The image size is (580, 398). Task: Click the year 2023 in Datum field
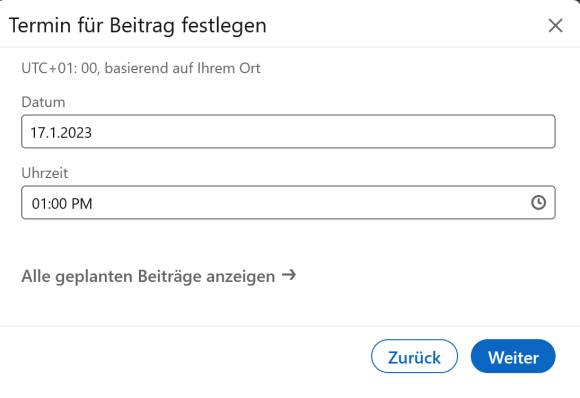(76, 133)
